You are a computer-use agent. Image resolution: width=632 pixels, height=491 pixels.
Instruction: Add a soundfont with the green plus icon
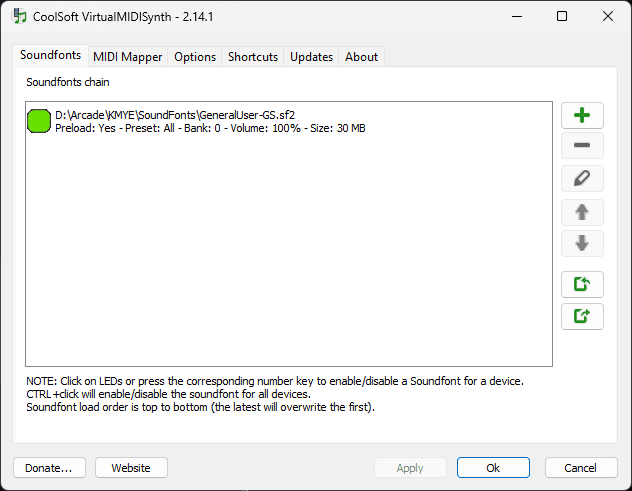click(582, 115)
